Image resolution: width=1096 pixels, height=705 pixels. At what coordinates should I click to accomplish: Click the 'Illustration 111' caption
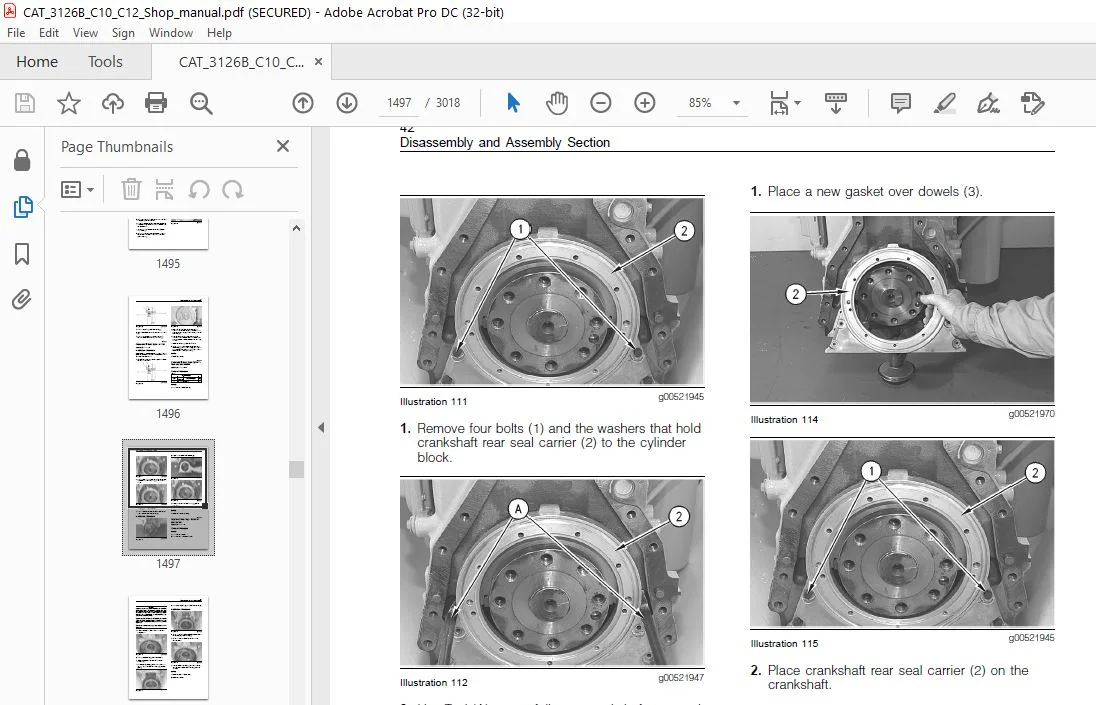tap(433, 402)
